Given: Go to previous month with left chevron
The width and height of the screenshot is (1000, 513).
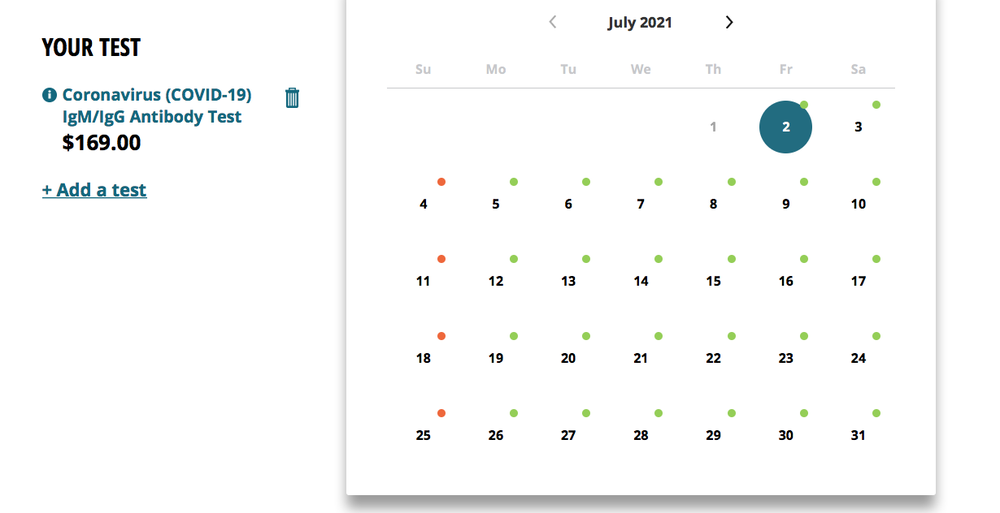Looking at the screenshot, I should [553, 22].
